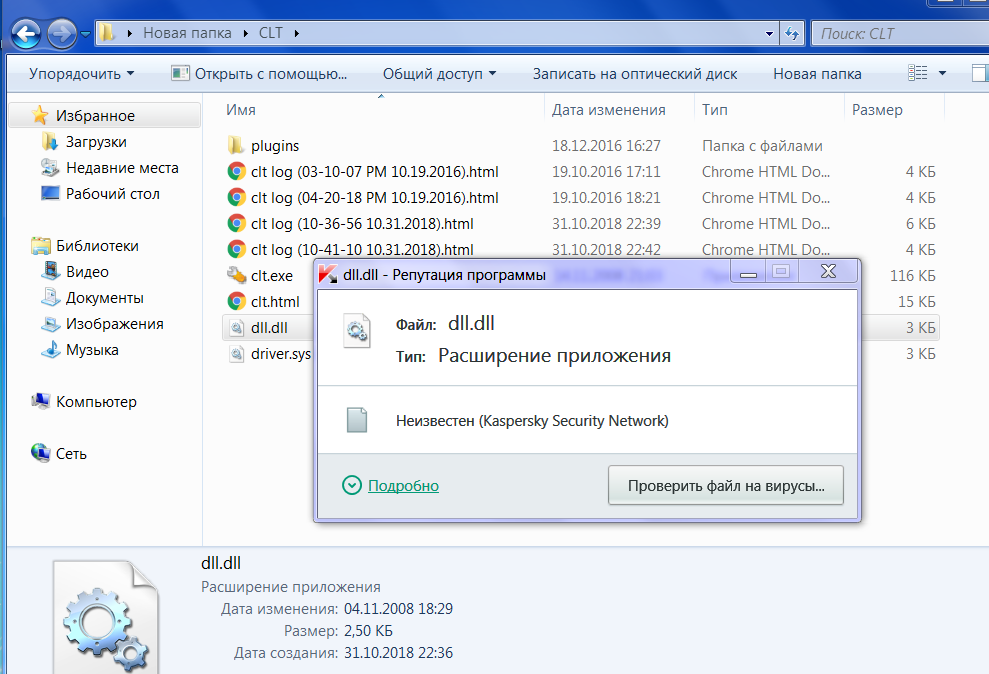Click the driver.sys file icon

pyautogui.click(x=237, y=354)
